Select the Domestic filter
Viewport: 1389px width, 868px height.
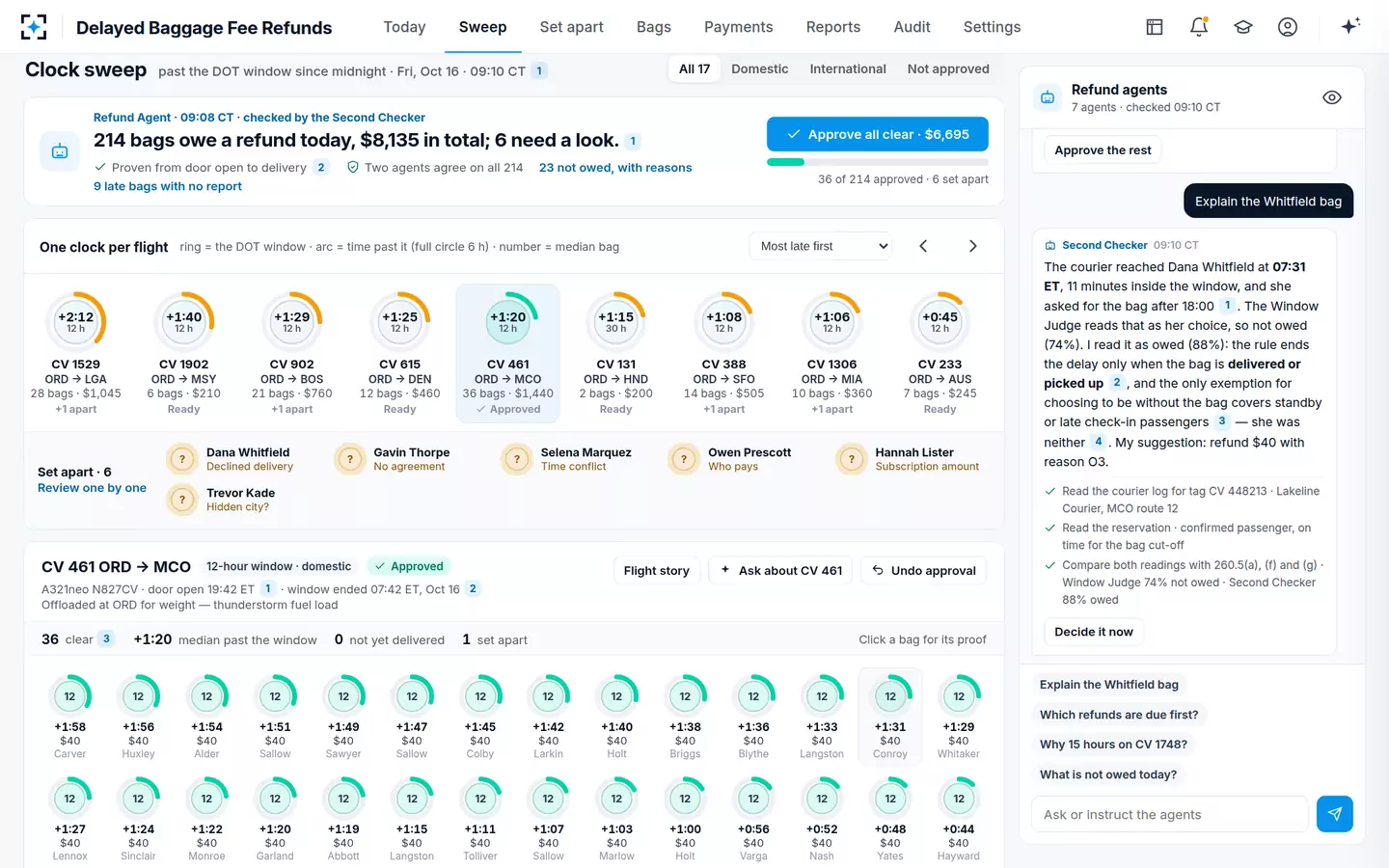pos(760,68)
